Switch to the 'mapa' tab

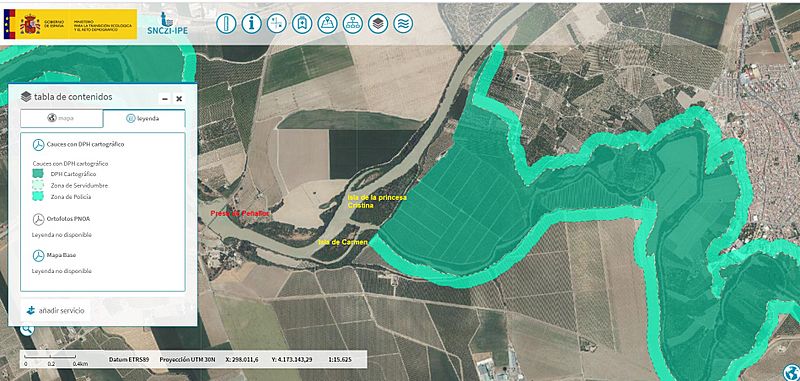[61, 118]
